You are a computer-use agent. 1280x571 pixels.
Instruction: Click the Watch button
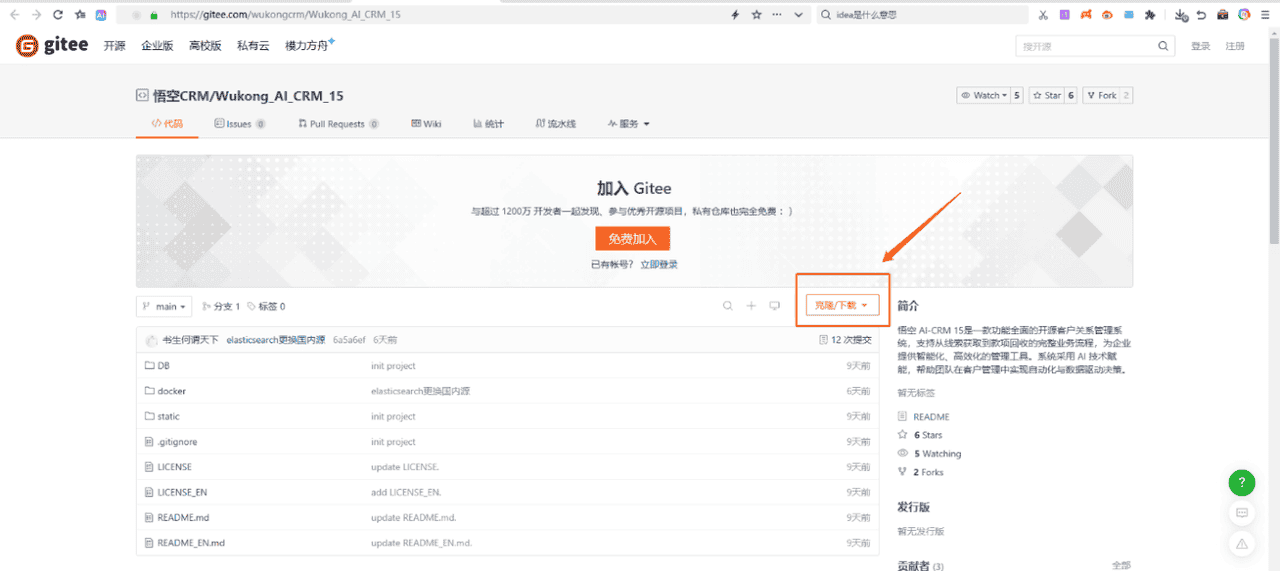[983, 95]
